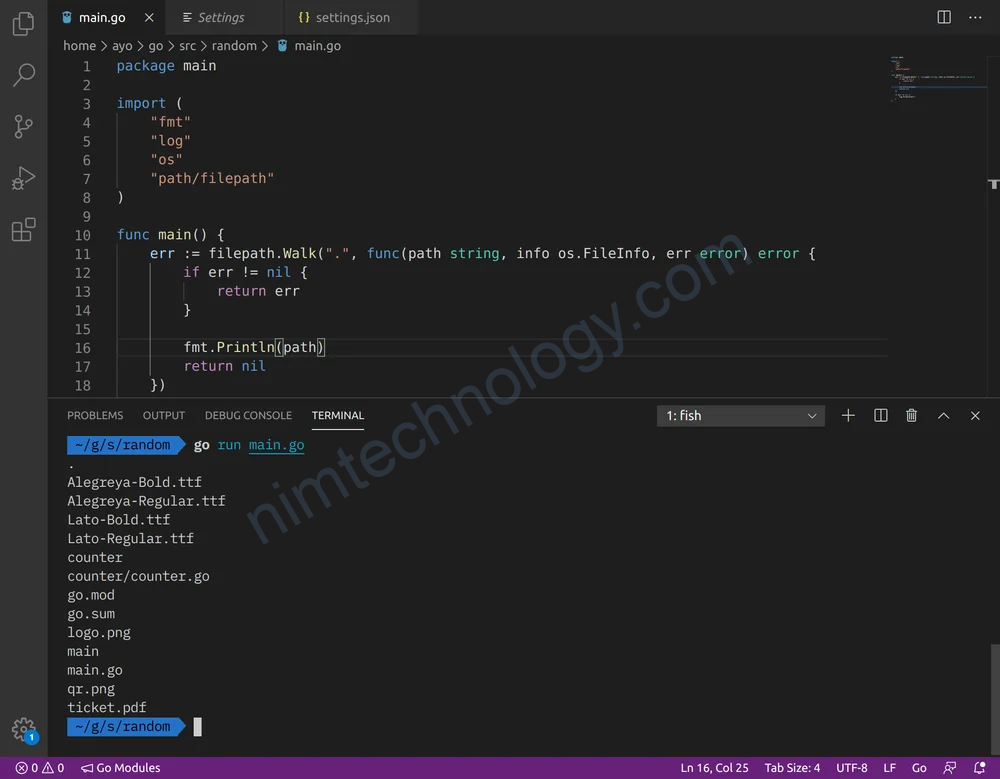Open the Explorer view in activity bar
Image resolution: width=1000 pixels, height=779 pixels.
23,24
